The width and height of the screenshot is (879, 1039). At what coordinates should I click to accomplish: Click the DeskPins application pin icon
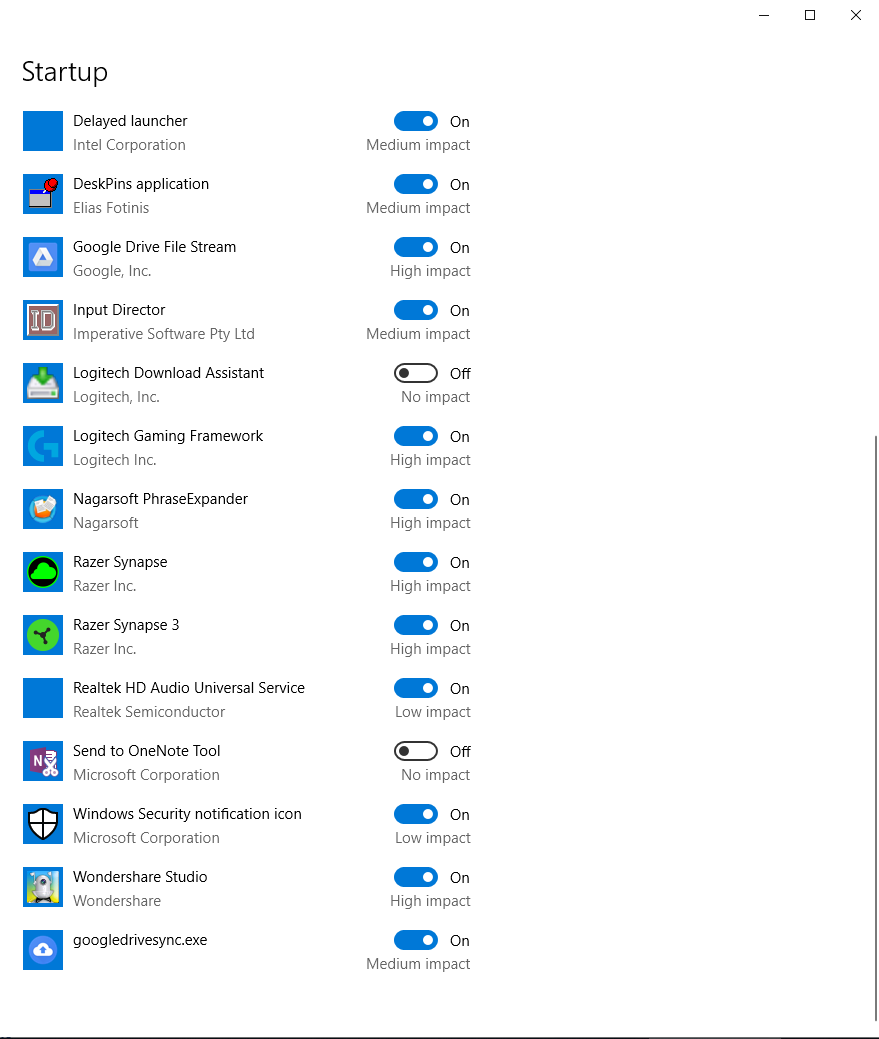tap(43, 194)
